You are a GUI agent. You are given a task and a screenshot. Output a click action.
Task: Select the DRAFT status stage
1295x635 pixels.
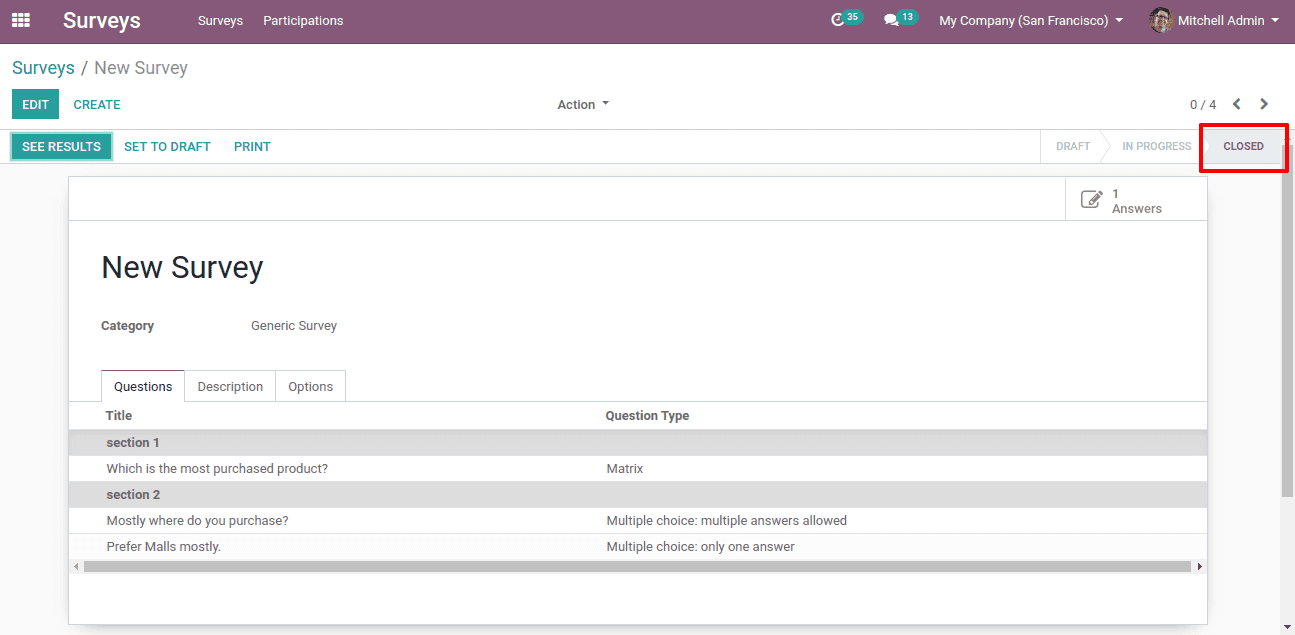click(x=1072, y=146)
